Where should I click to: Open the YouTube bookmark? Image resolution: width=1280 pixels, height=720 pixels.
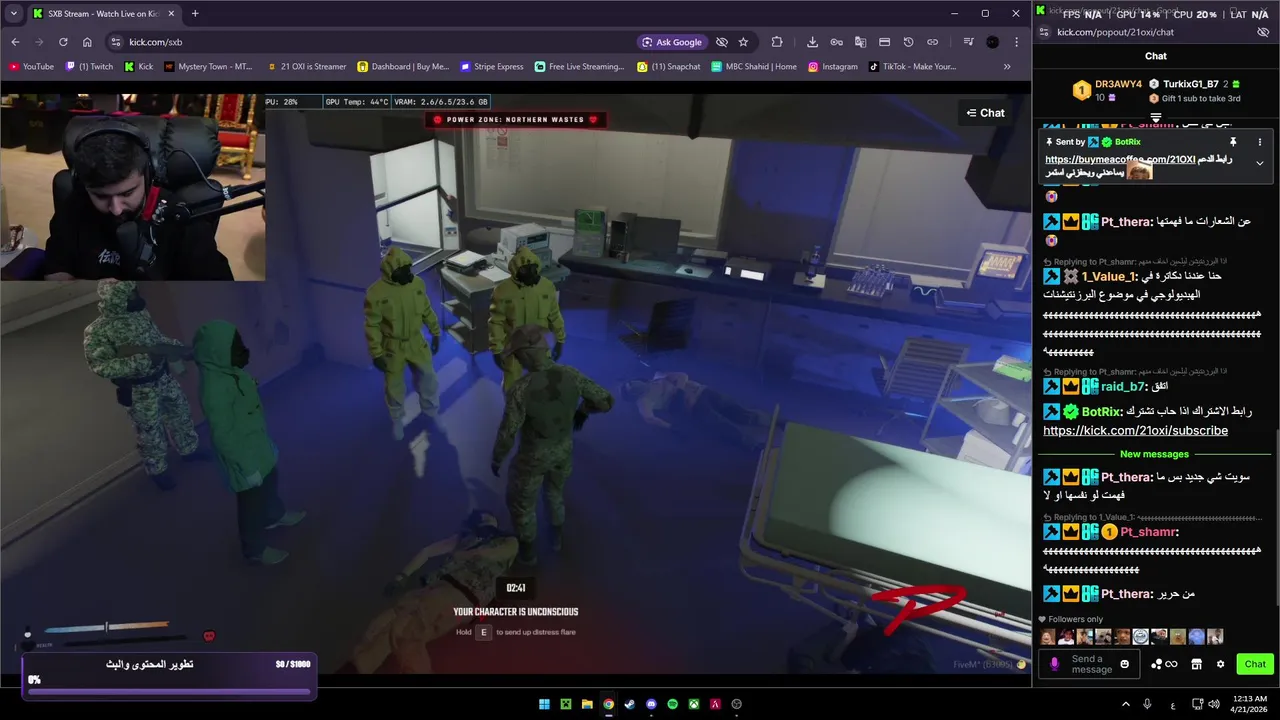tap(31, 67)
